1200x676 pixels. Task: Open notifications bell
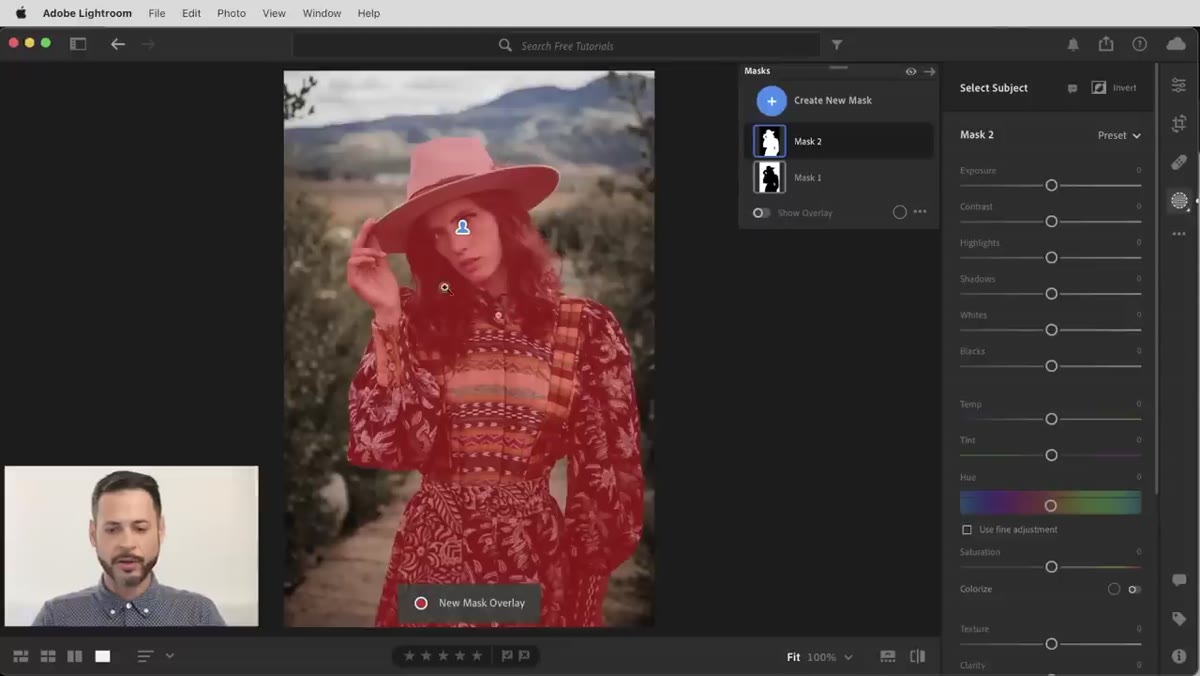pos(1073,44)
